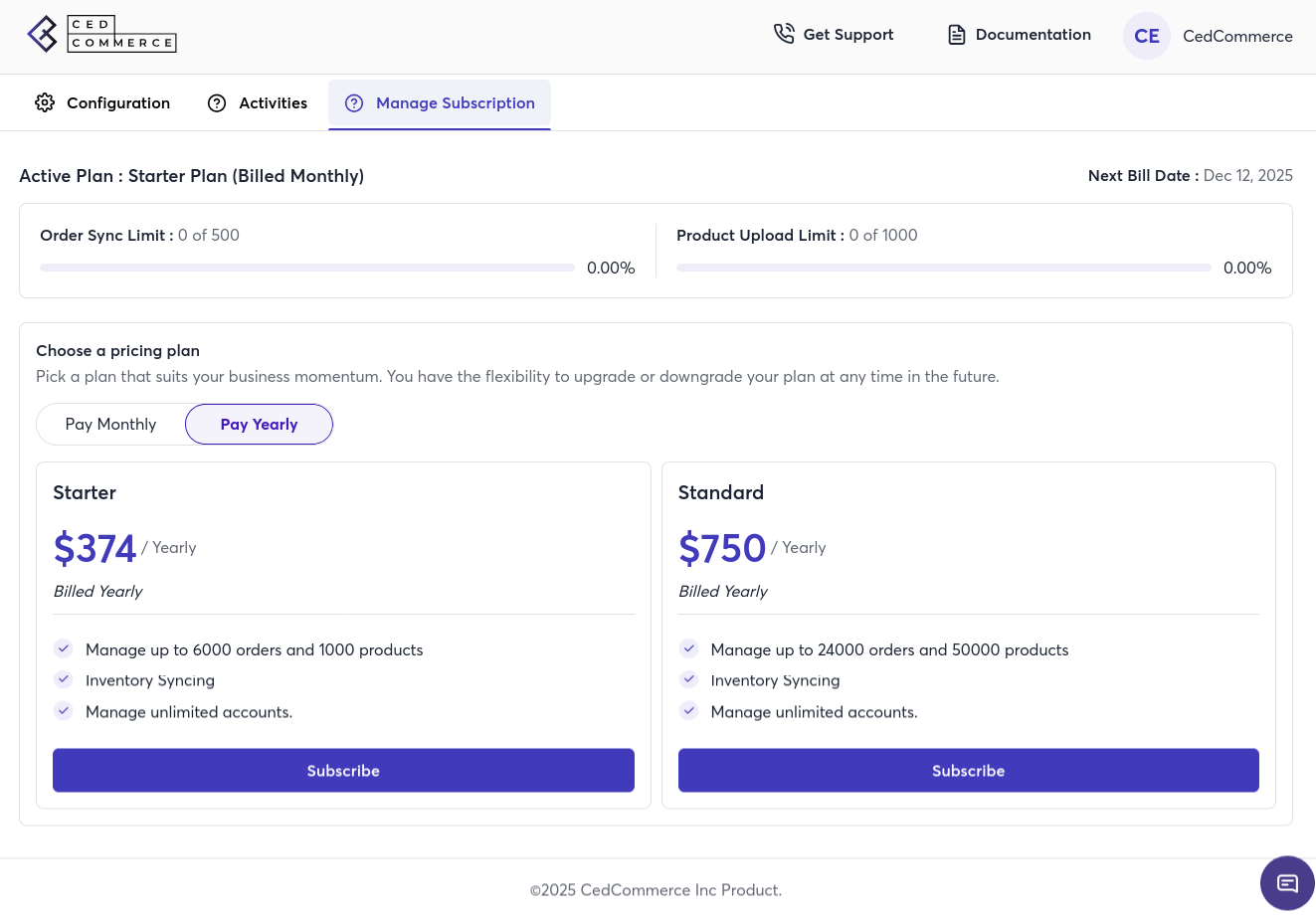The width and height of the screenshot is (1316, 916).
Task: Click the CedCommerce logo
Action: pos(101,35)
